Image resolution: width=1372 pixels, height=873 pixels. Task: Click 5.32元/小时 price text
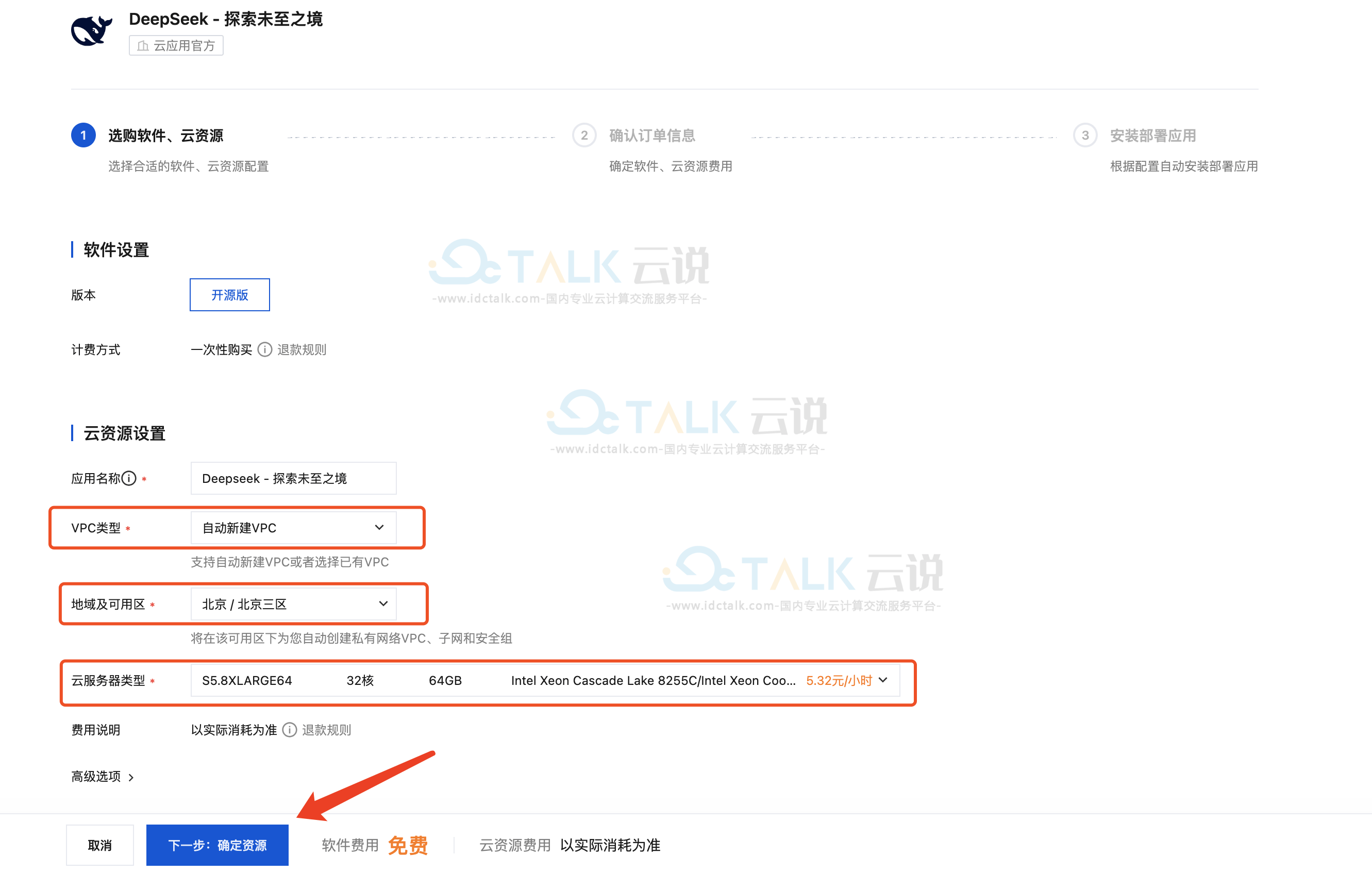pyautogui.click(x=839, y=680)
